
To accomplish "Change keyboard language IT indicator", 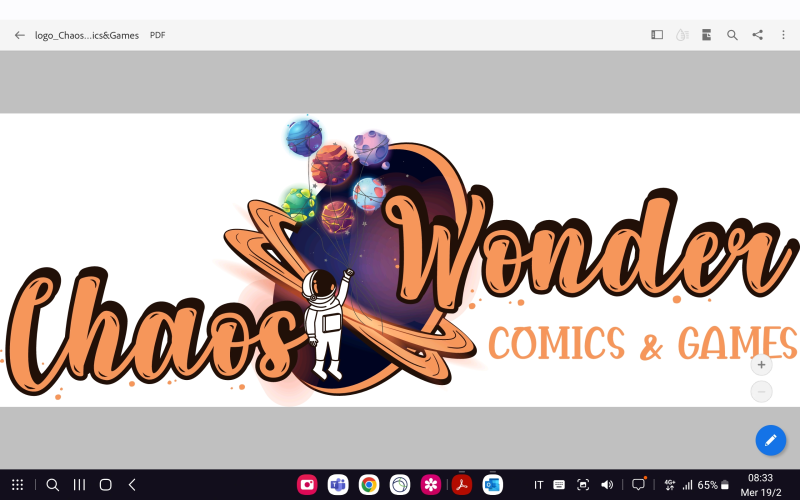I will (x=539, y=485).
